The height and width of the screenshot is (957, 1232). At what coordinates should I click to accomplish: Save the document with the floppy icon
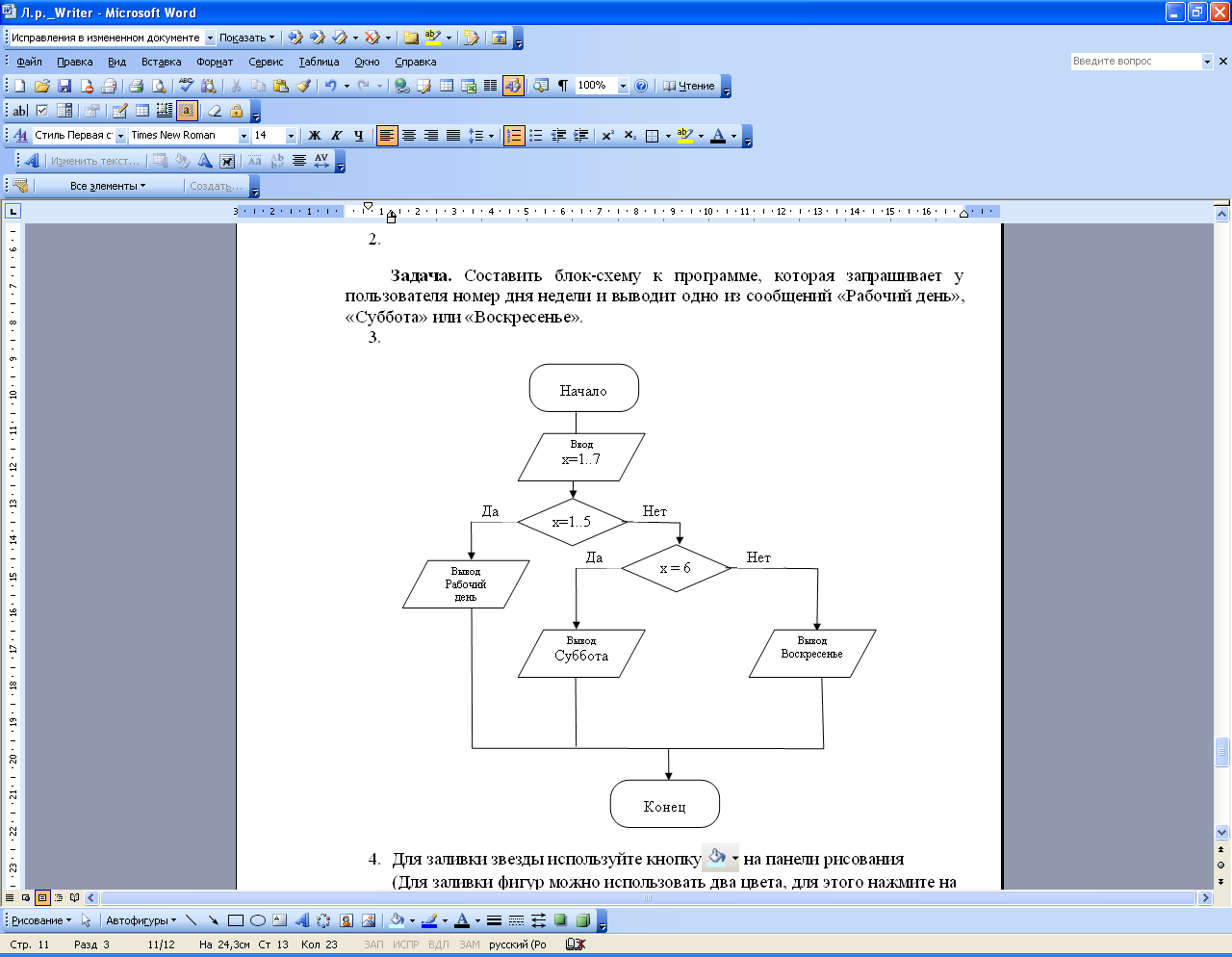point(64,86)
